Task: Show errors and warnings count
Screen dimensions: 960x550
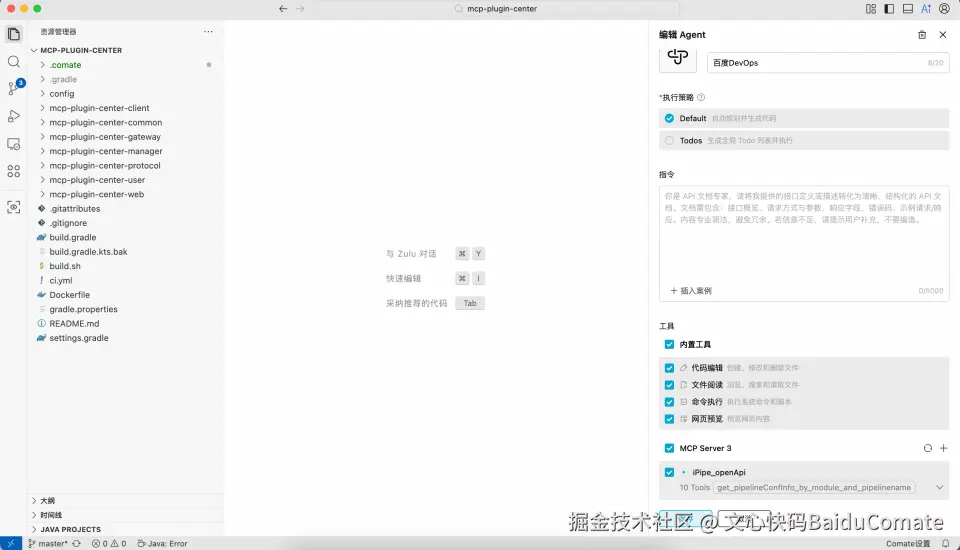Action: pos(109,544)
